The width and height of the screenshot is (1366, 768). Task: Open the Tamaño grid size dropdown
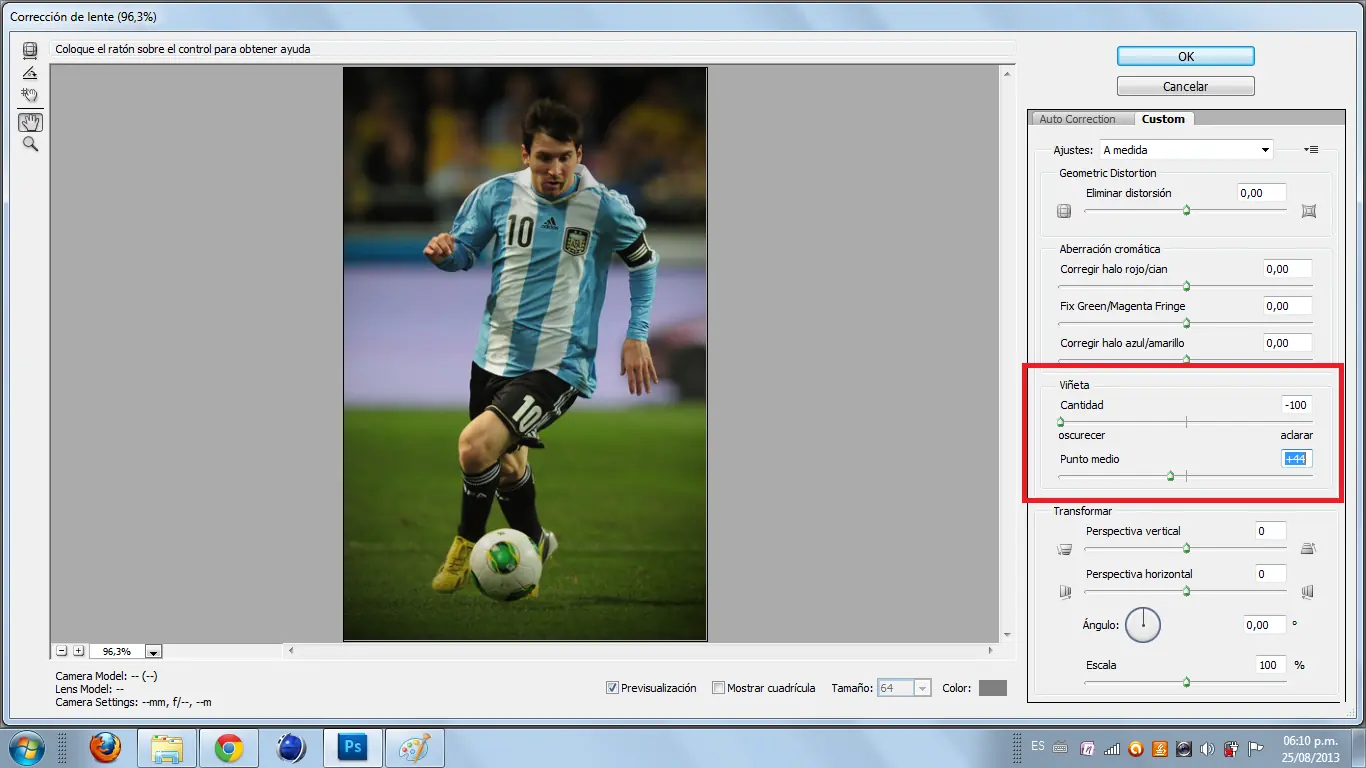pyautogui.click(x=904, y=688)
